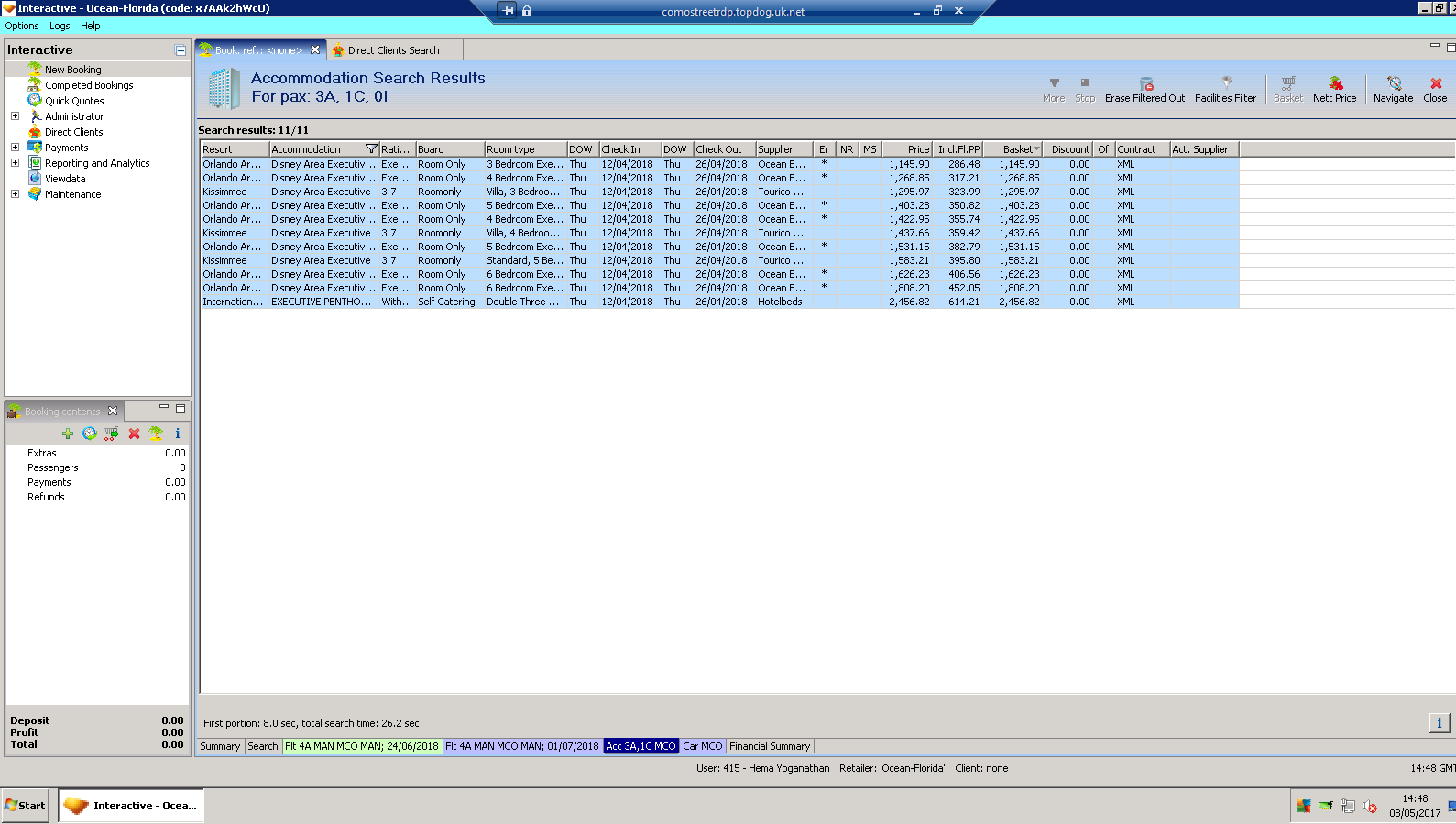Click the pin icon on the remote desktop bar
This screenshot has width=1456, height=824.
509,11
